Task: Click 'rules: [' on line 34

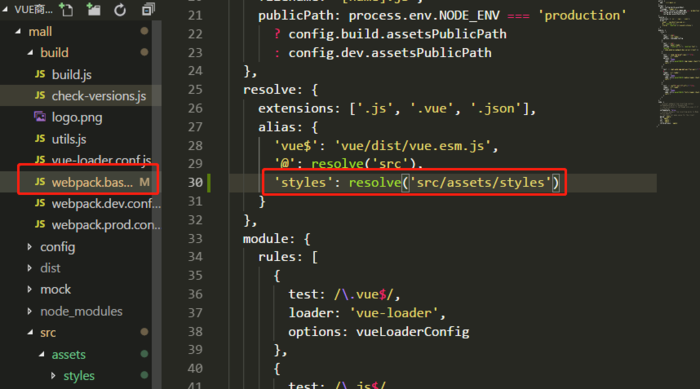Action: point(288,257)
